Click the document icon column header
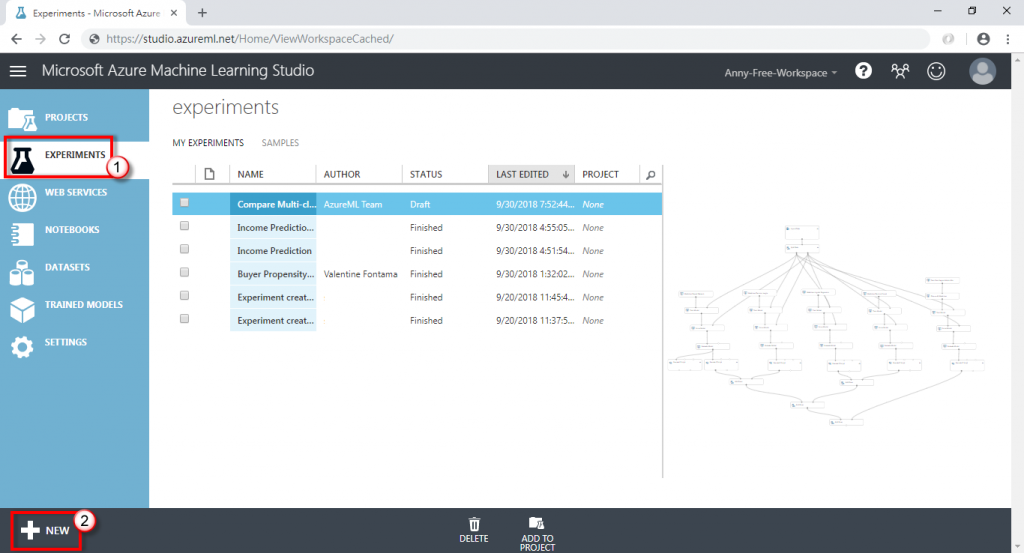 pos(209,174)
